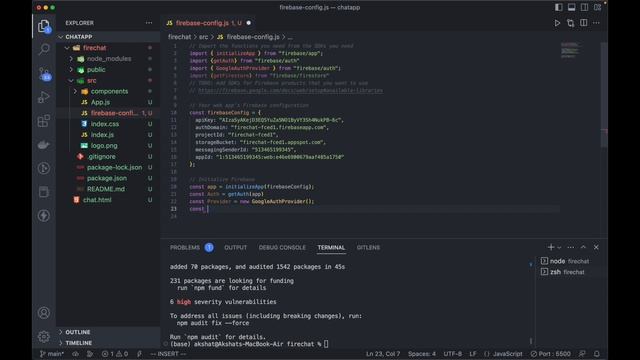
Task: Open logo.png in the explorer
Action: point(109,146)
